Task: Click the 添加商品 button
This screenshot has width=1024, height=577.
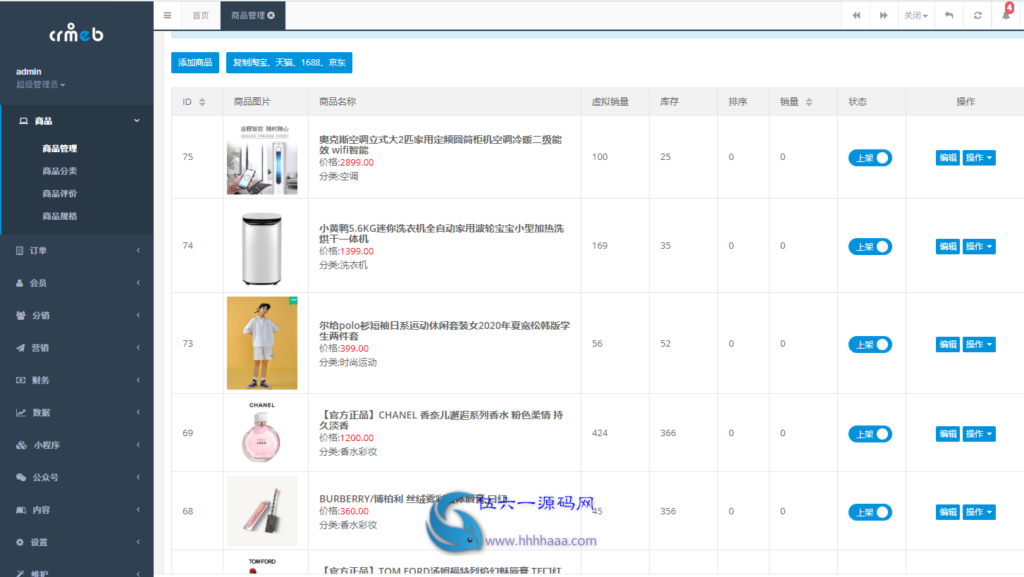Action: 195,63
